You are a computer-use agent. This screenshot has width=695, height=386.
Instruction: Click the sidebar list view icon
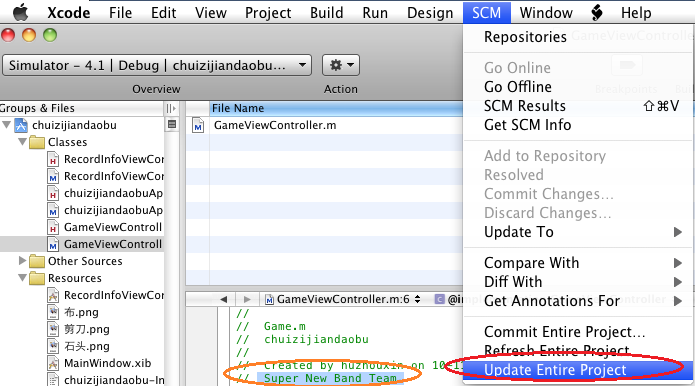pyautogui.click(x=172, y=125)
